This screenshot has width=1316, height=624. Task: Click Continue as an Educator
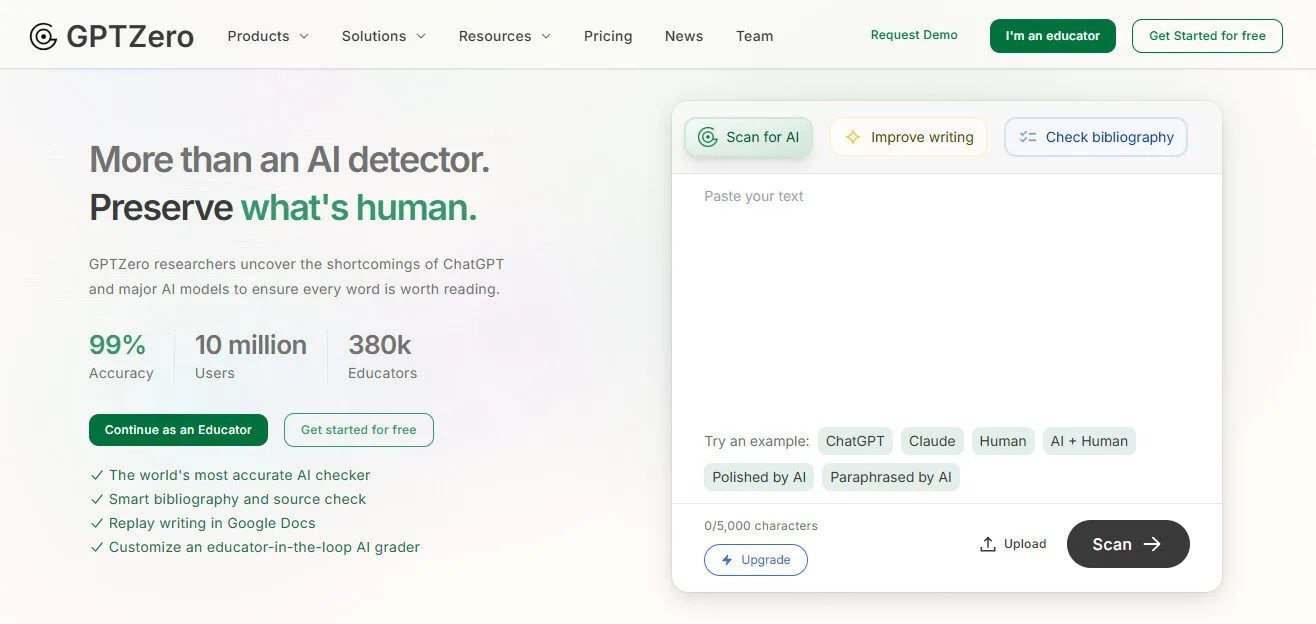(178, 430)
